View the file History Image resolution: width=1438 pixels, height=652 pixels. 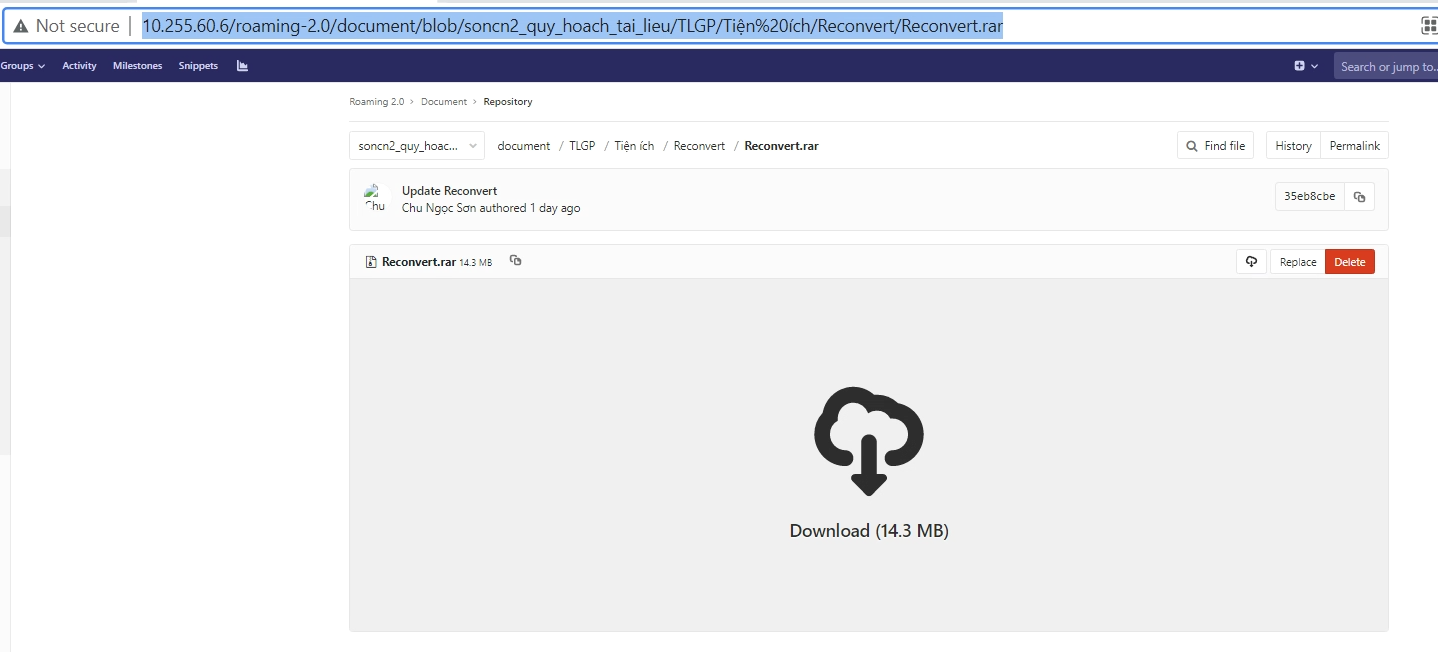point(1293,146)
